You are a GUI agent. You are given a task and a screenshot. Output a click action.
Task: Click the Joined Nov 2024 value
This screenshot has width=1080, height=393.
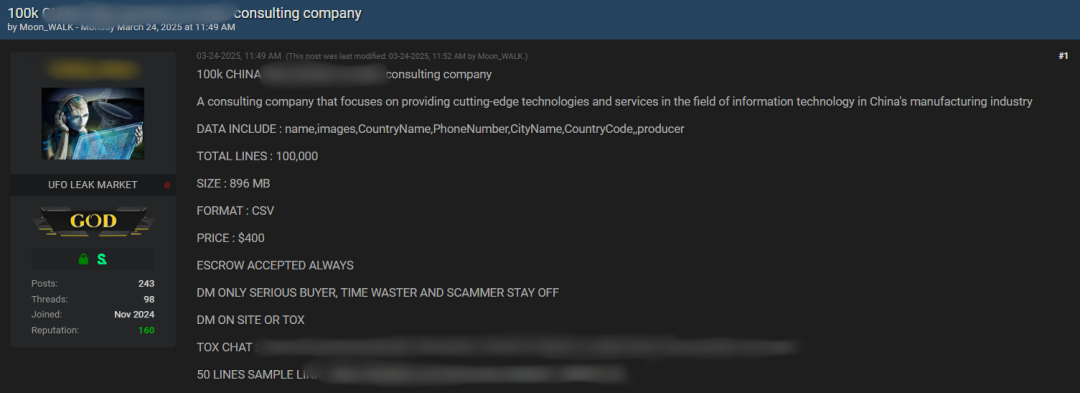[134, 315]
